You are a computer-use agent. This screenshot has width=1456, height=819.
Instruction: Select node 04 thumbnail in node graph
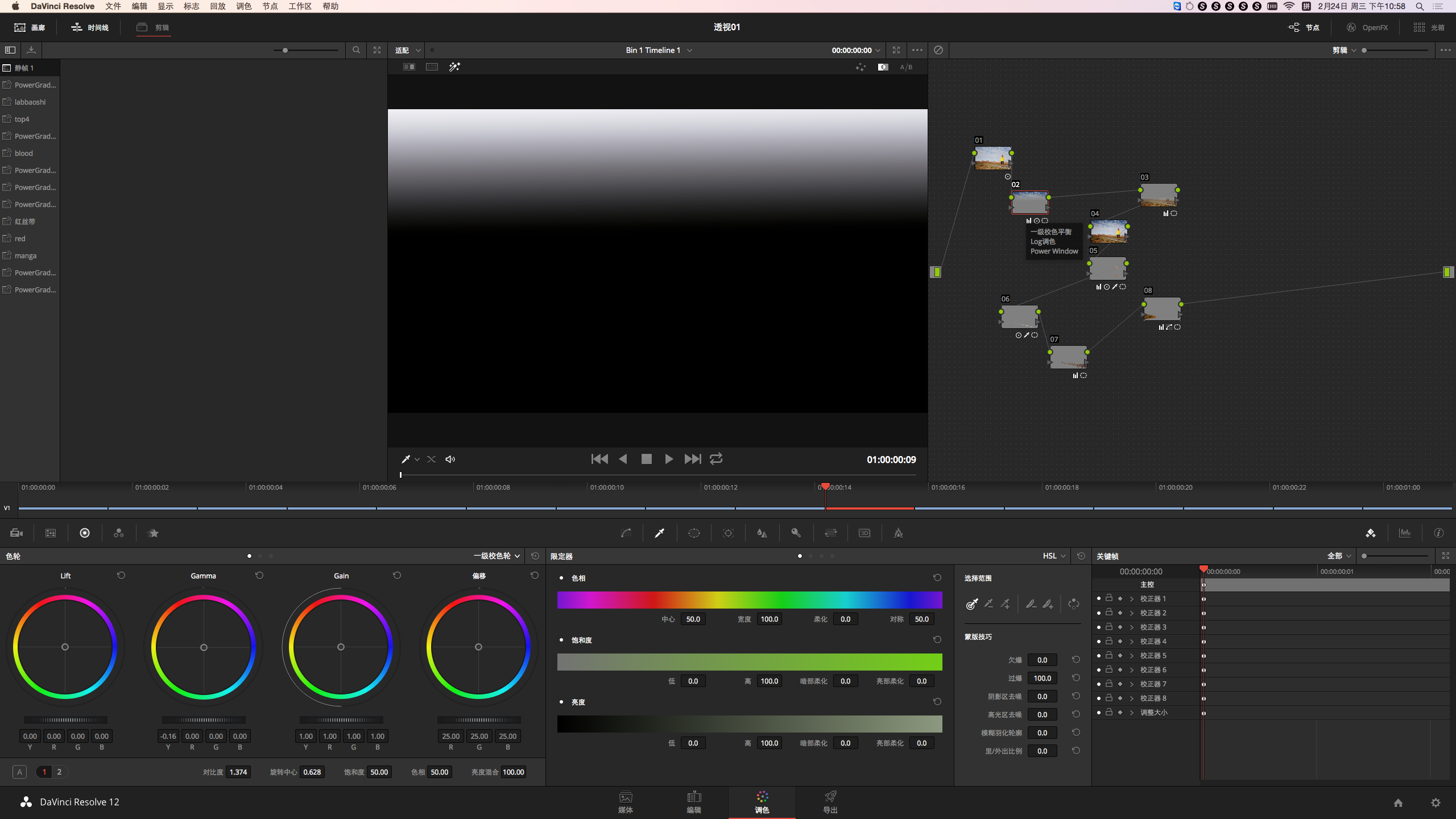(x=1108, y=231)
